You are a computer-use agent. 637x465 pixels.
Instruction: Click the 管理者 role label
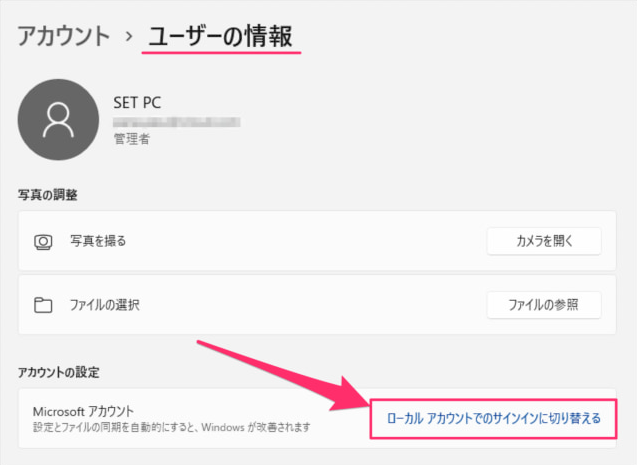[x=132, y=141]
